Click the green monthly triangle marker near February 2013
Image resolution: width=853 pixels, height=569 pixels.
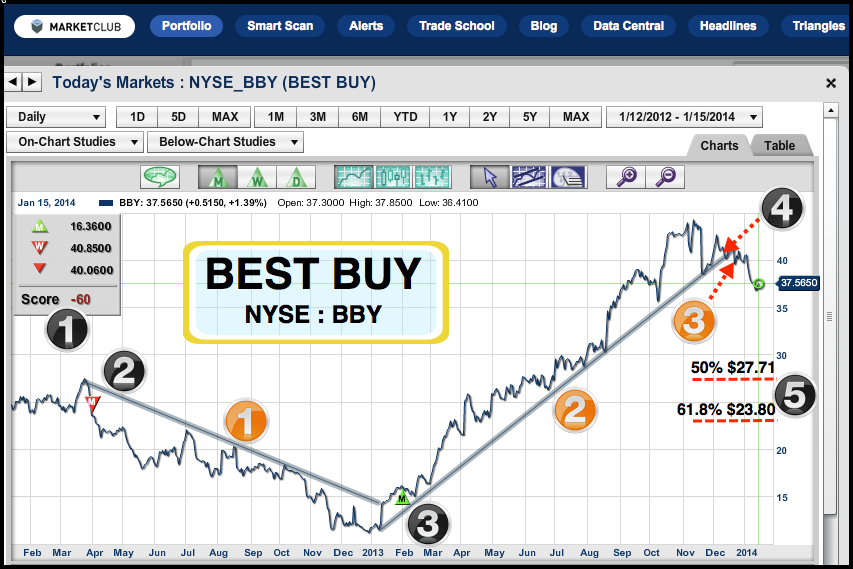[x=402, y=497]
